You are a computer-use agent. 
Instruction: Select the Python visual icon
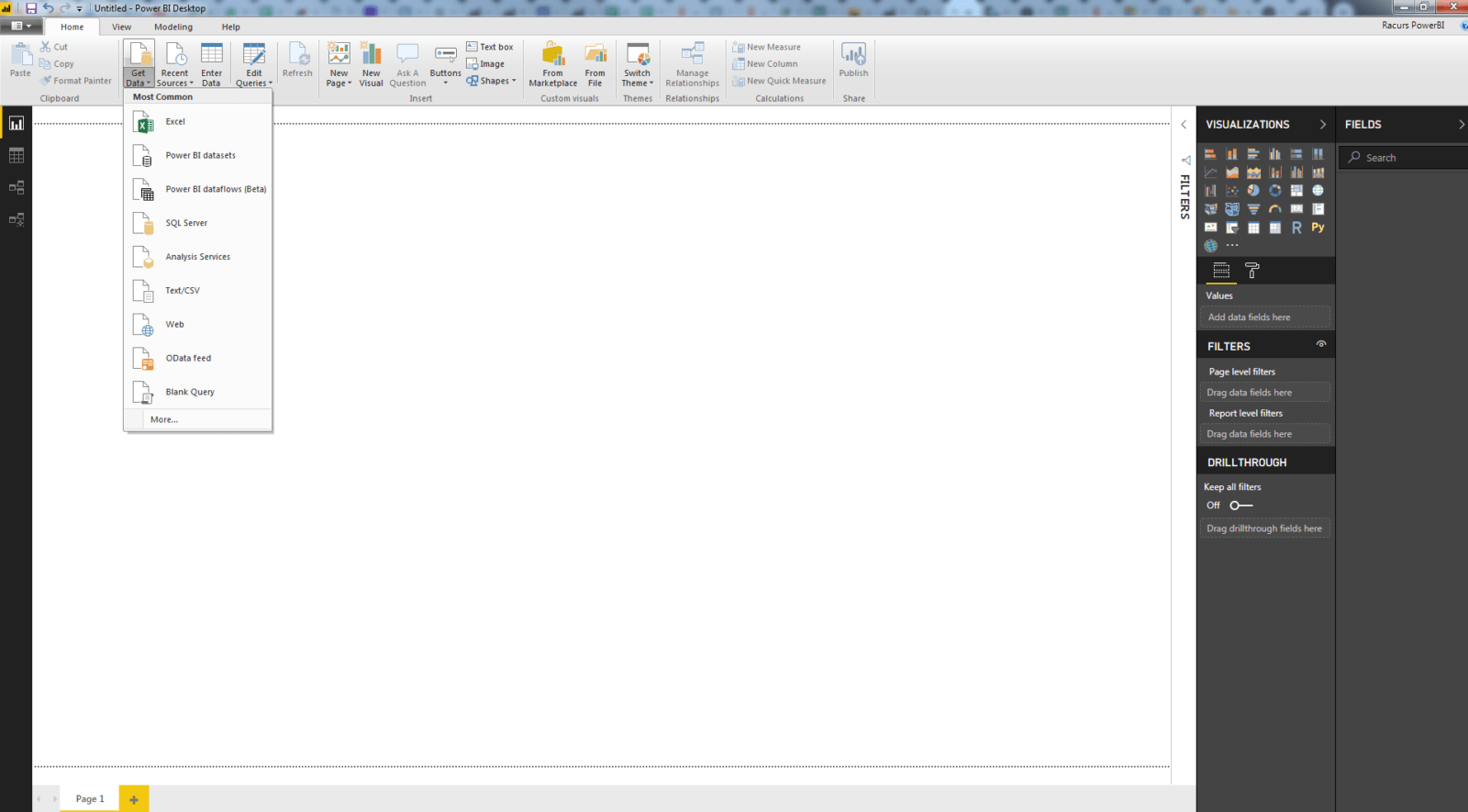[1318, 228]
